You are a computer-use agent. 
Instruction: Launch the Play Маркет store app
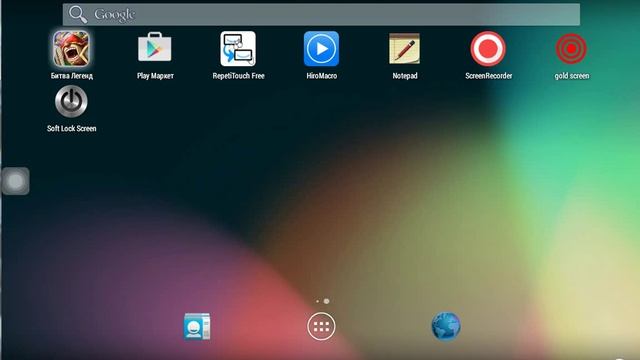155,47
